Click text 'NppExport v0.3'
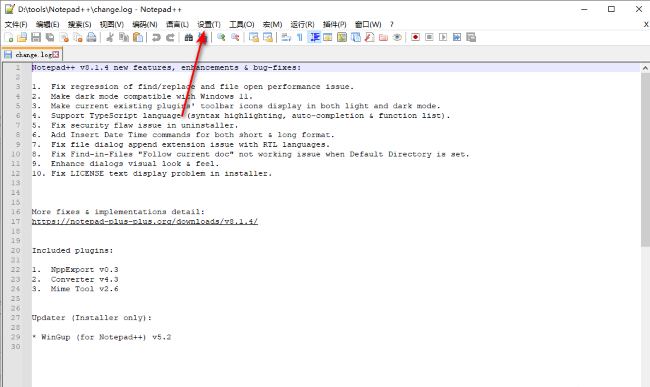This screenshot has height=387, width=650. click(85, 269)
